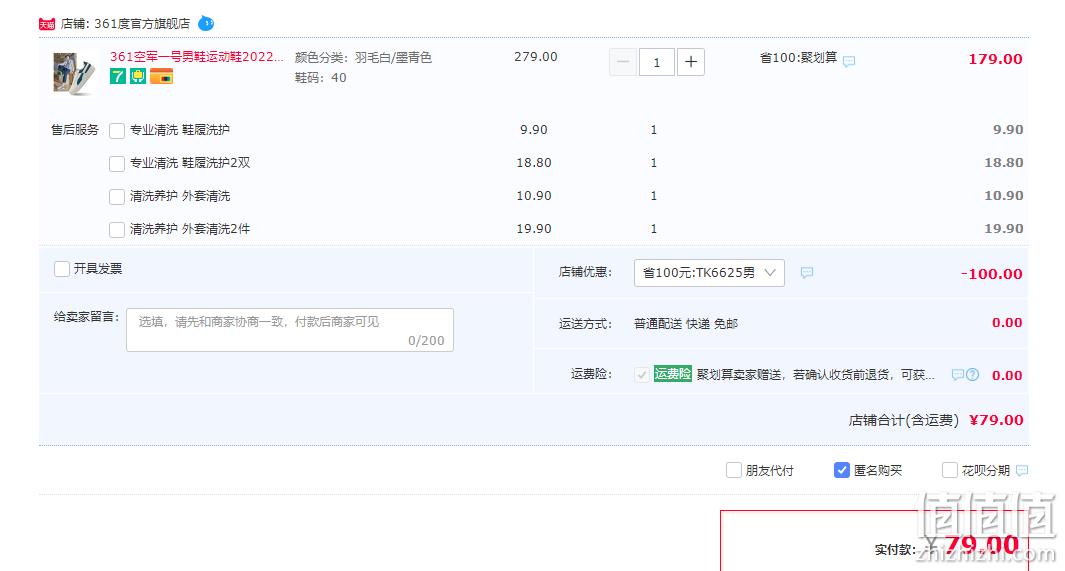The width and height of the screenshot is (1065, 571).
Task: Check 专业清洗 鞋履洗护2双 service option
Action: coord(117,164)
